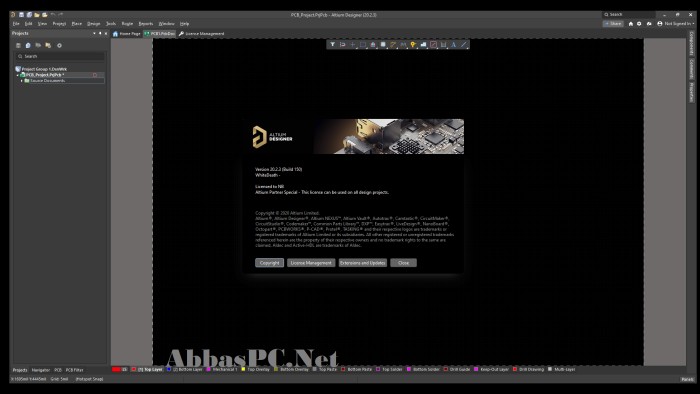Open preferences gear icon at top right
700x394 pixels.
click(639, 24)
